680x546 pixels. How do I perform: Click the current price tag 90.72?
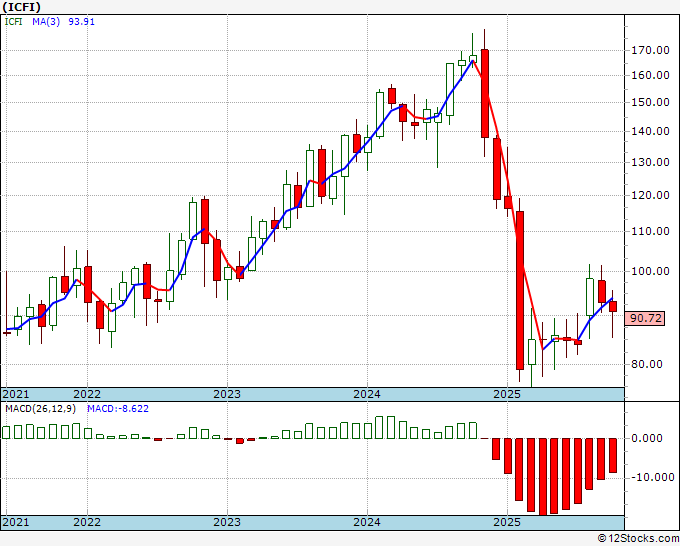tap(646, 319)
